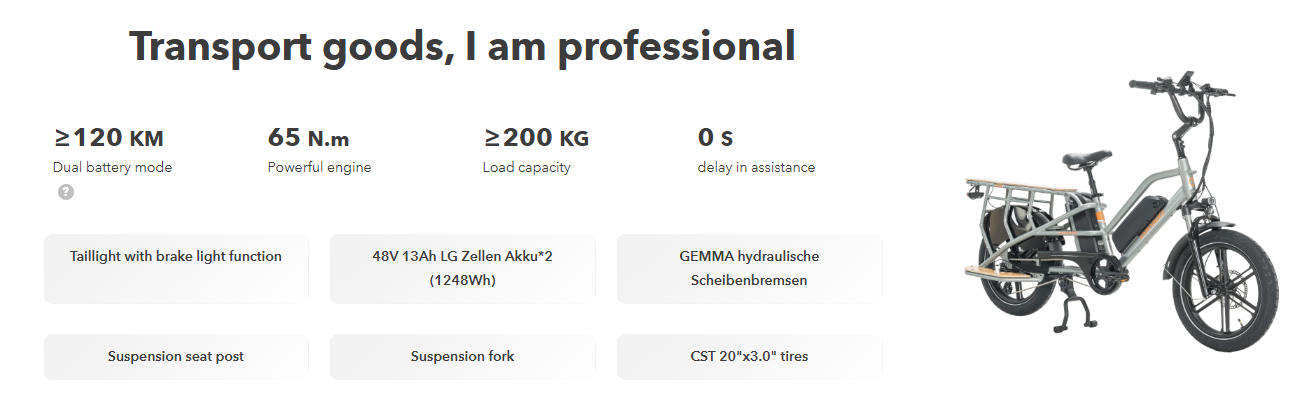Click the delay in assistance label

coord(756,167)
